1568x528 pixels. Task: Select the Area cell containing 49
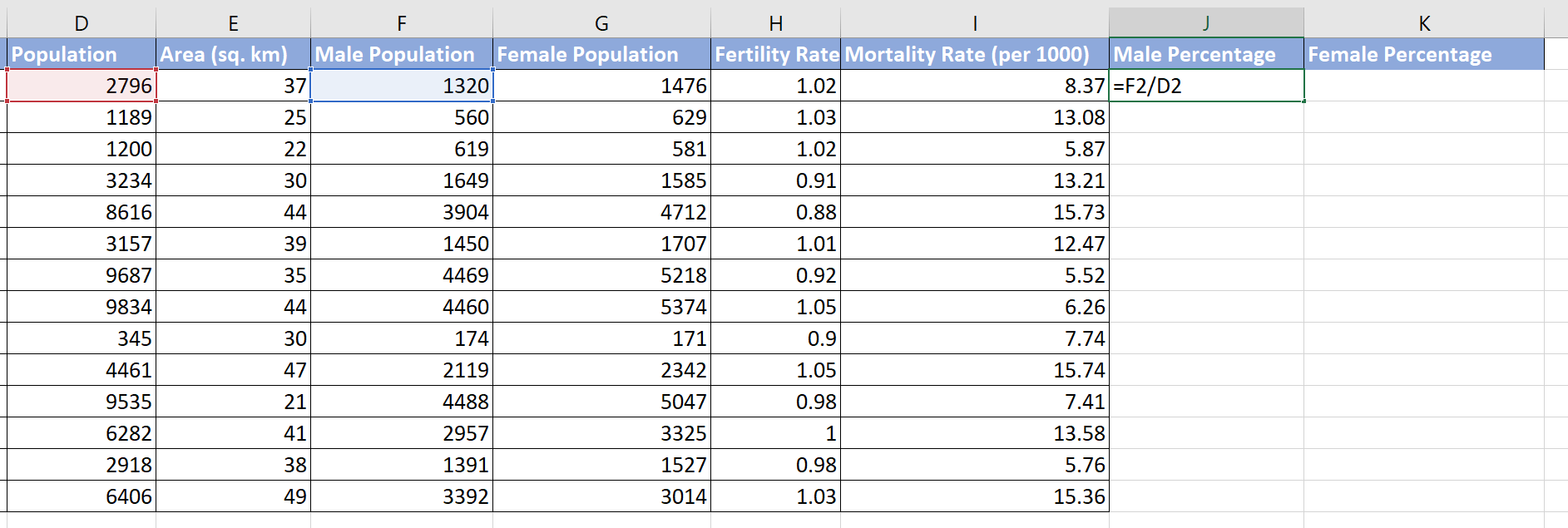(x=234, y=496)
